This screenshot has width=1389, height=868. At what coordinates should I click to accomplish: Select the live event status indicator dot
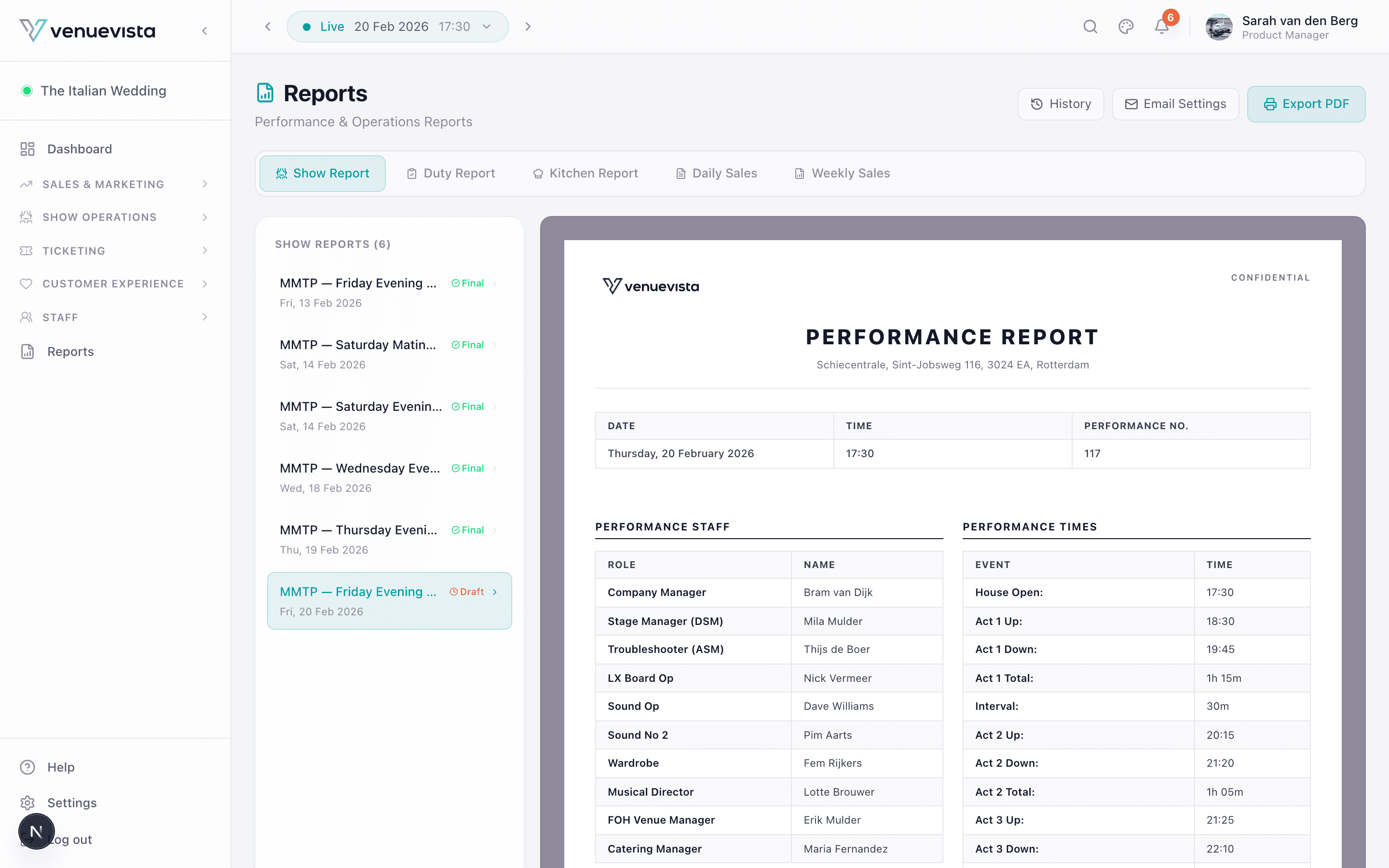click(308, 27)
